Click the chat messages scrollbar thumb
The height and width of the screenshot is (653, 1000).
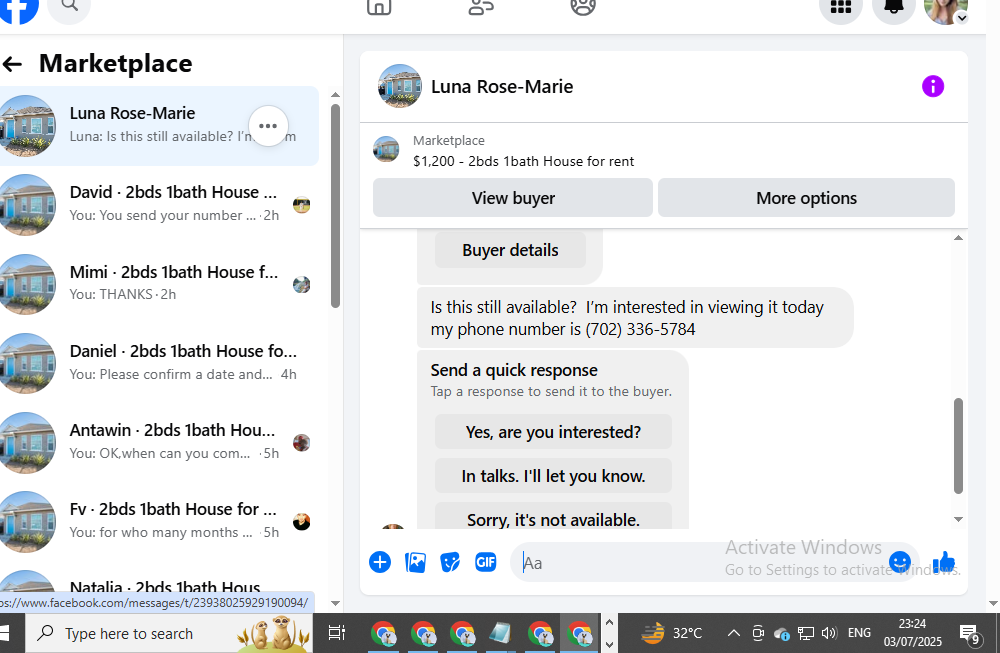(958, 446)
